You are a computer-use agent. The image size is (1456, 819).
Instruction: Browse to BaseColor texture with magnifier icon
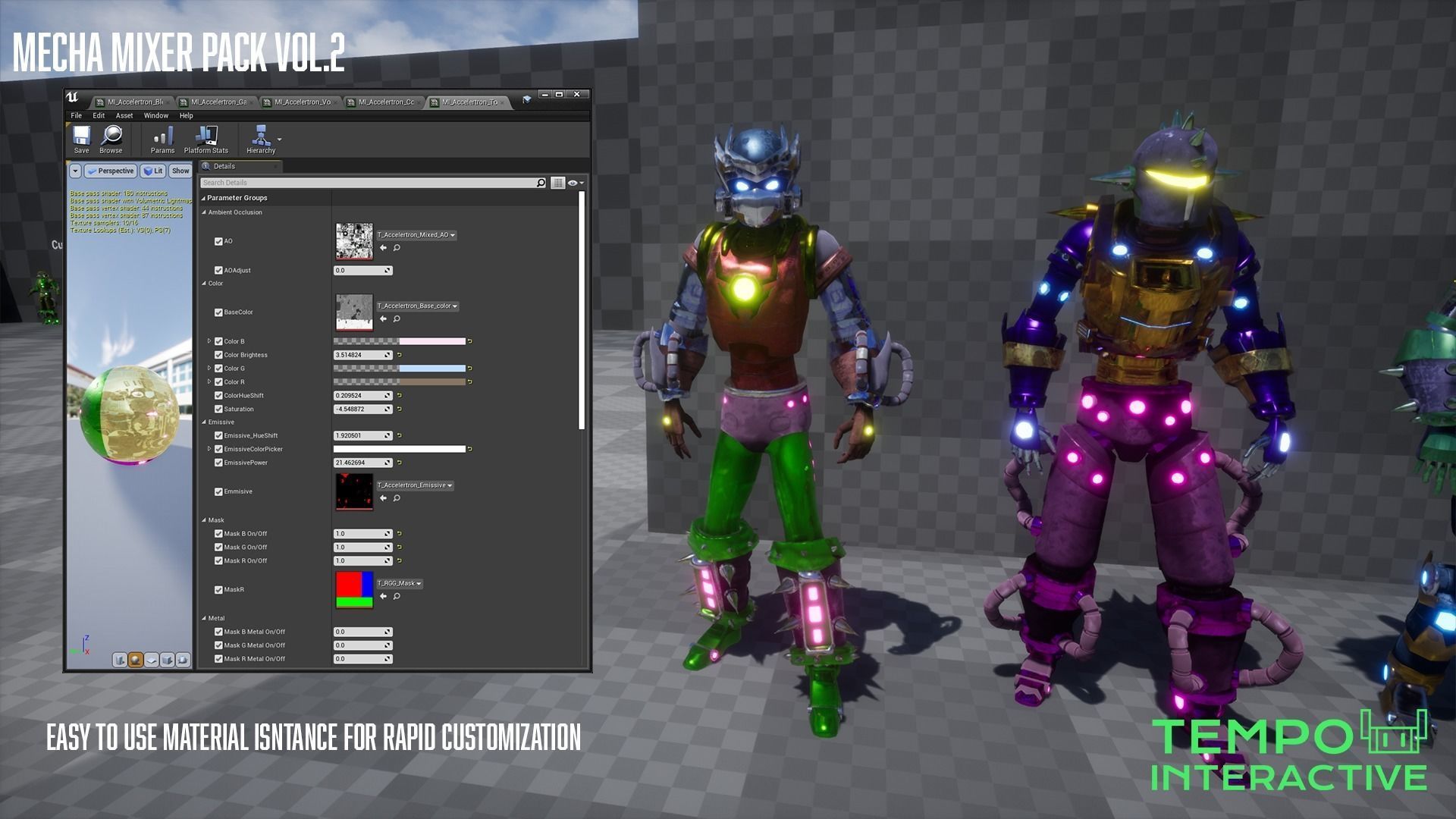point(397,319)
